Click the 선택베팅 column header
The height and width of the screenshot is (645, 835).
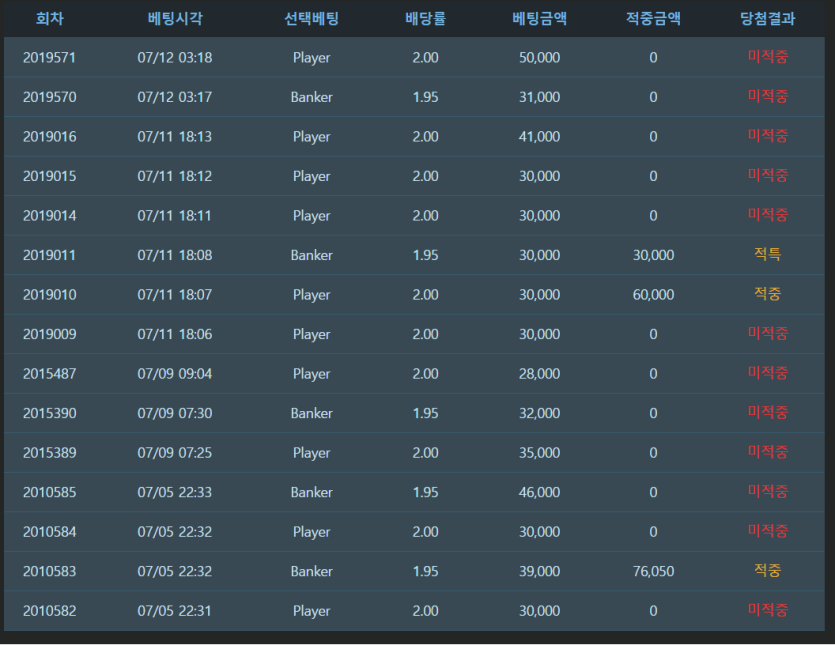pyautogui.click(x=312, y=19)
